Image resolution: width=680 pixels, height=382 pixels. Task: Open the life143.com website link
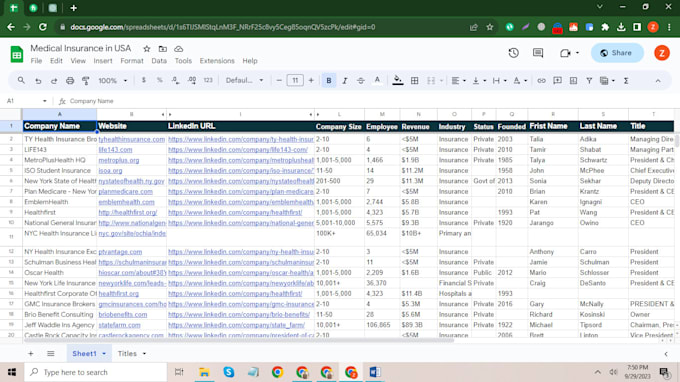(x=115, y=150)
